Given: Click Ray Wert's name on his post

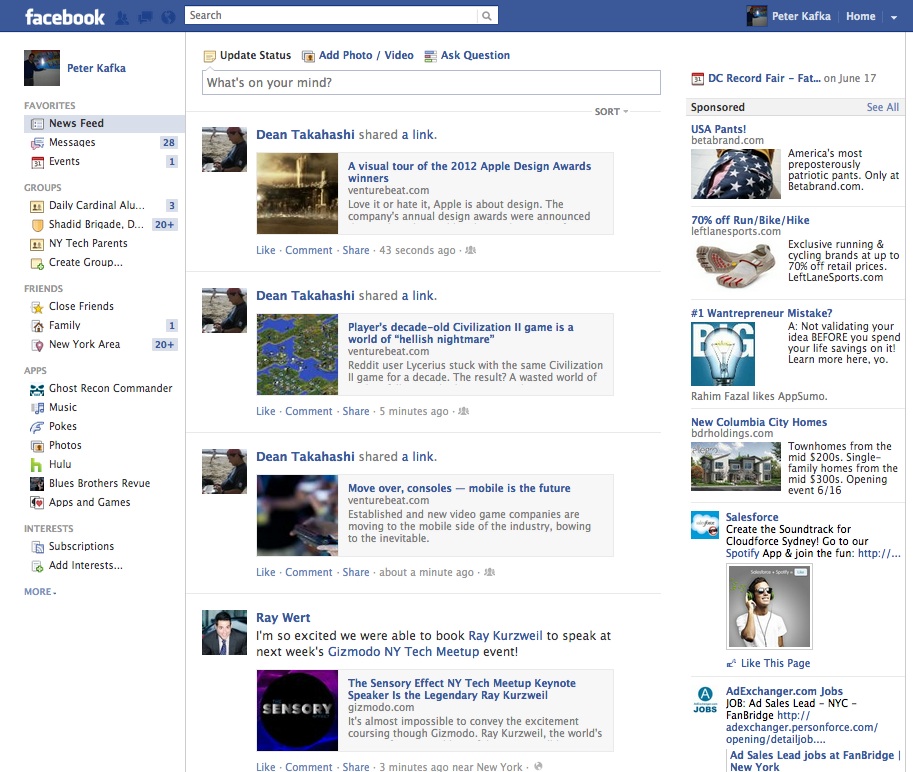Looking at the screenshot, I should tap(283, 618).
